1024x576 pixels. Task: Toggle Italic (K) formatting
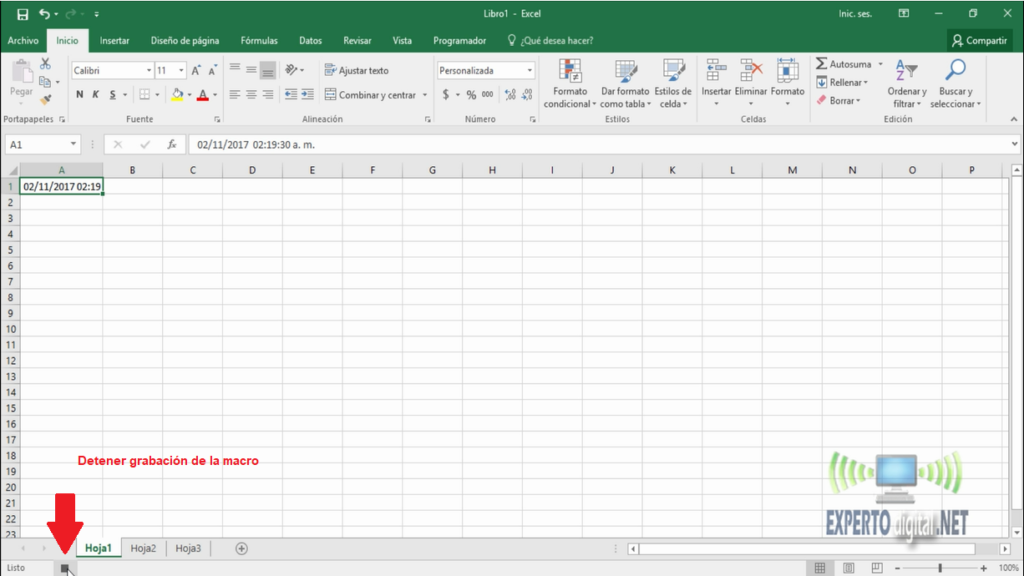pyautogui.click(x=97, y=95)
